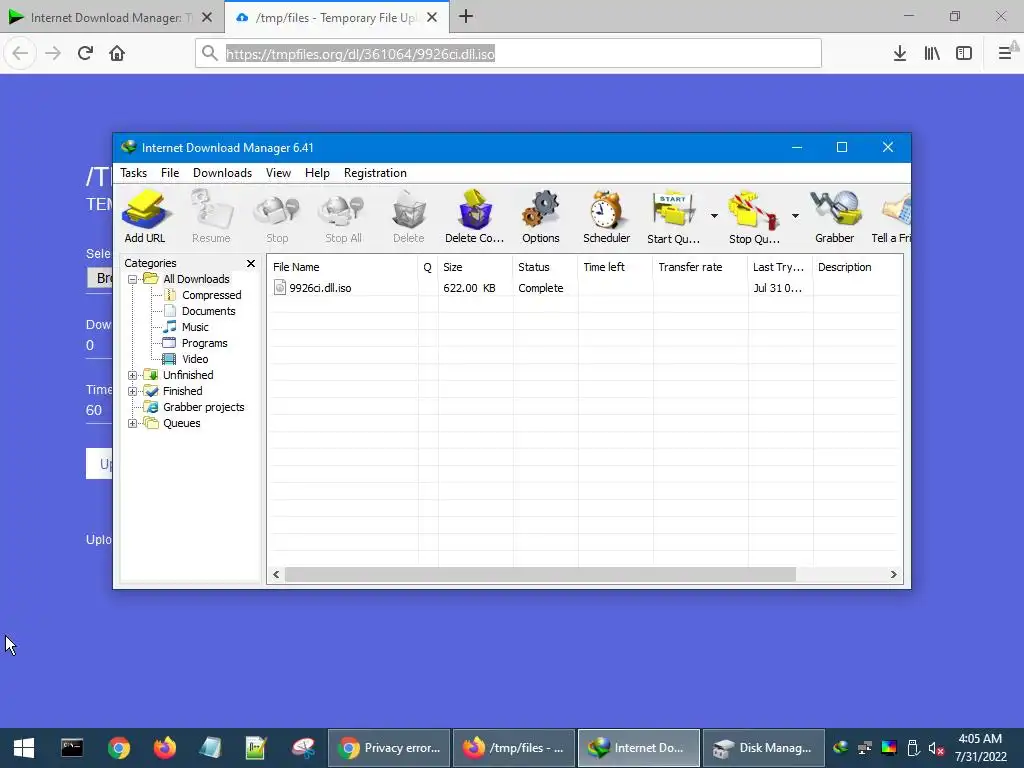Image resolution: width=1024 pixels, height=768 pixels.
Task: Open the Grabber tool icon
Action: (x=835, y=216)
